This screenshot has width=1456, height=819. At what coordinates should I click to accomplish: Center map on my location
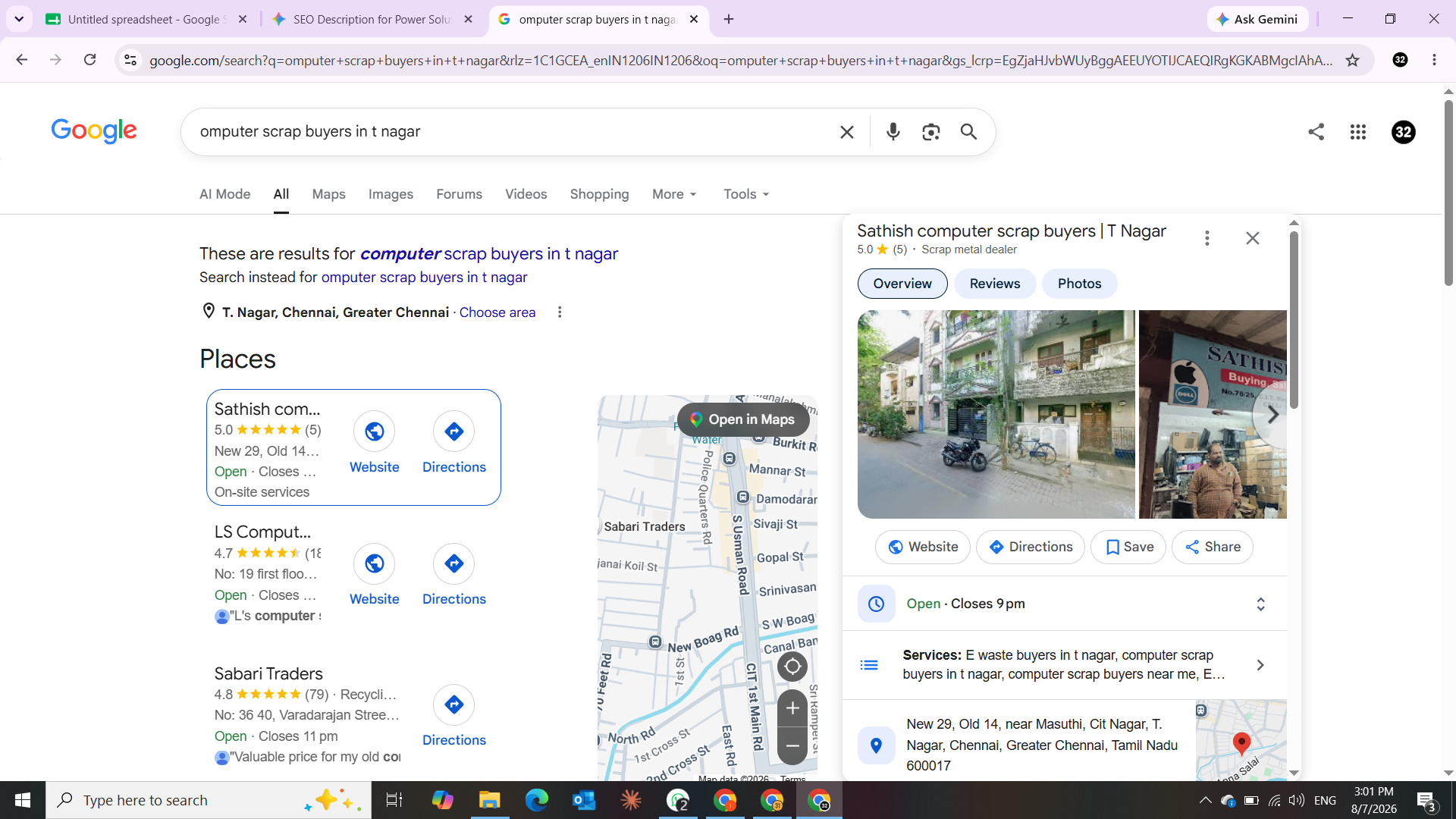pos(792,667)
